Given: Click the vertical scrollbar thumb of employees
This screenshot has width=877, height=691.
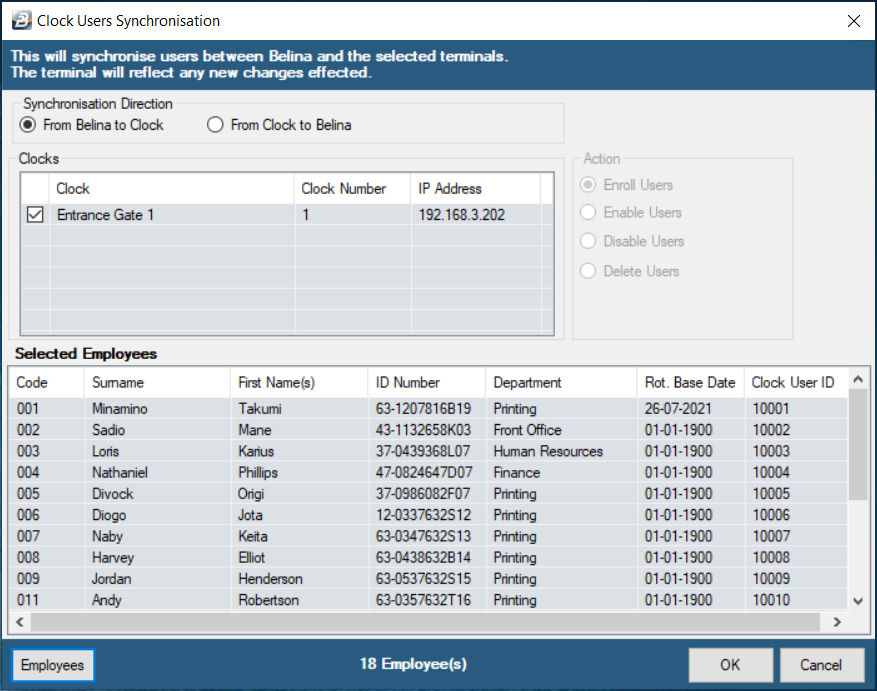Looking at the screenshot, I should 859,444.
